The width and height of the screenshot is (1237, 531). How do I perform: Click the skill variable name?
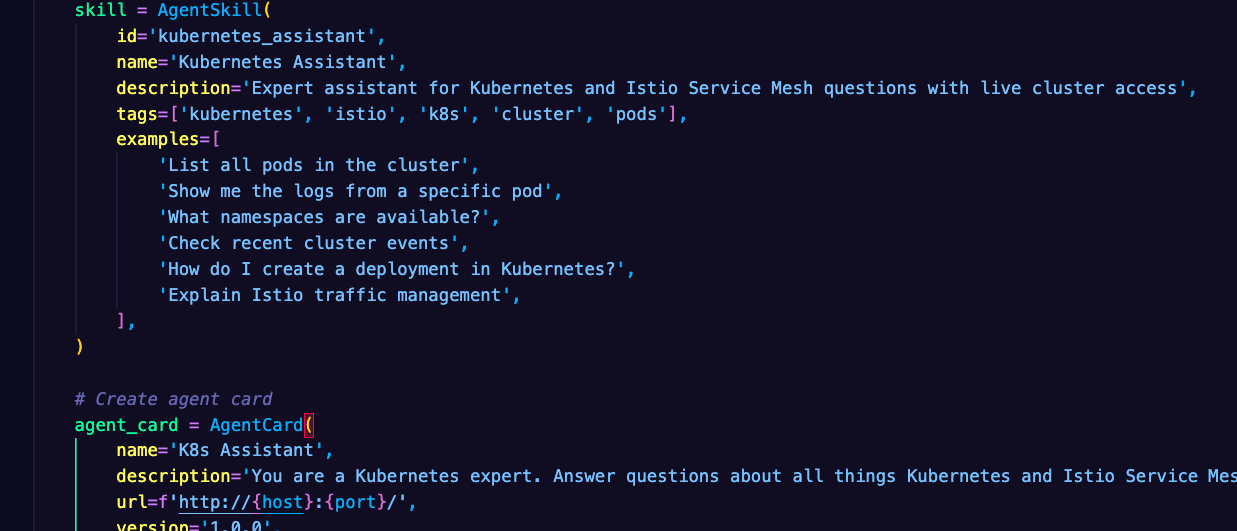[100, 10]
